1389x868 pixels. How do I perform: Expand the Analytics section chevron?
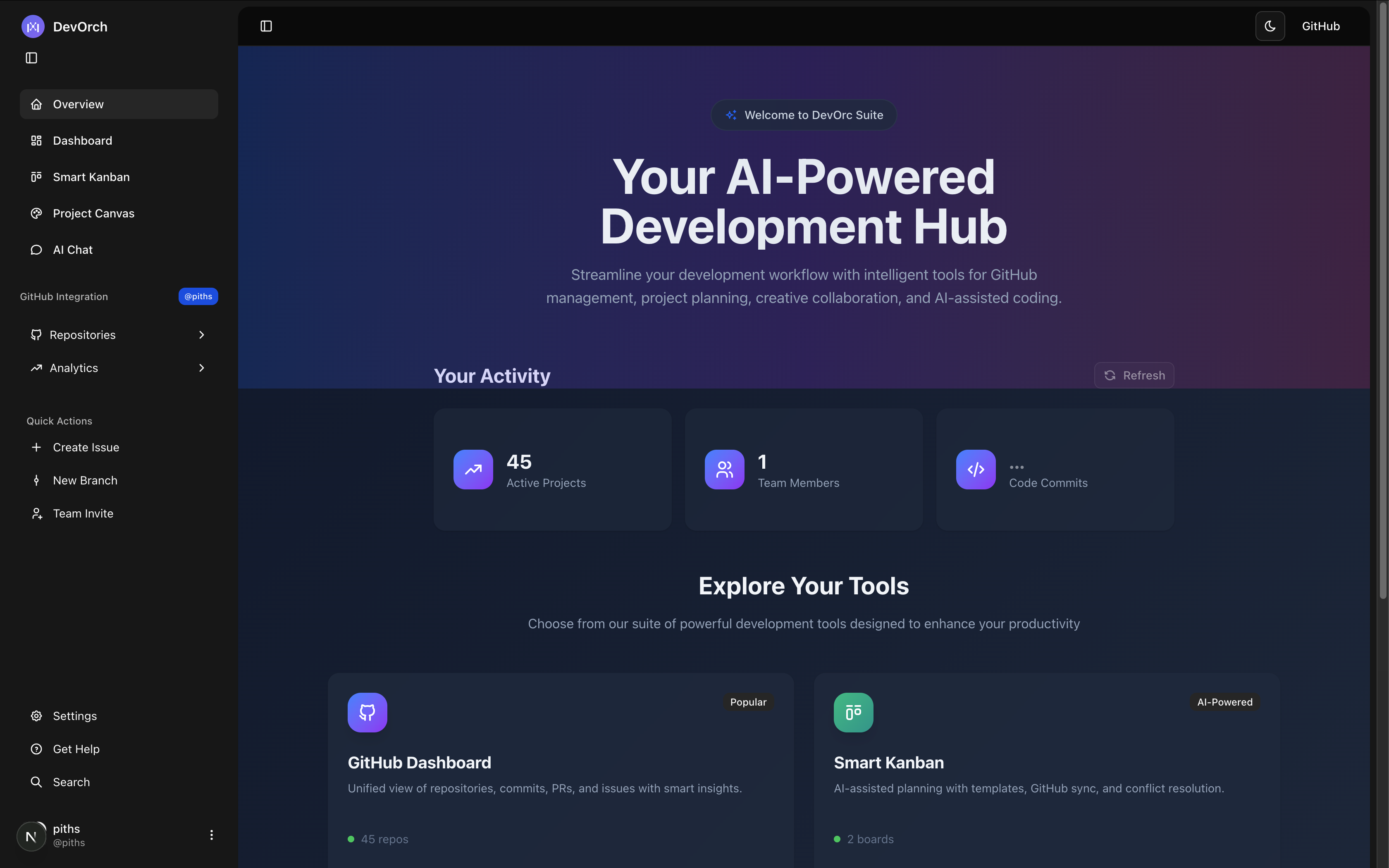(x=201, y=368)
